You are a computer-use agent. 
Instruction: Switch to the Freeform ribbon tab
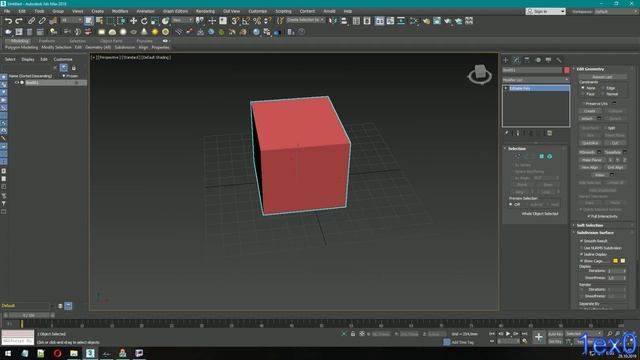tap(47, 41)
